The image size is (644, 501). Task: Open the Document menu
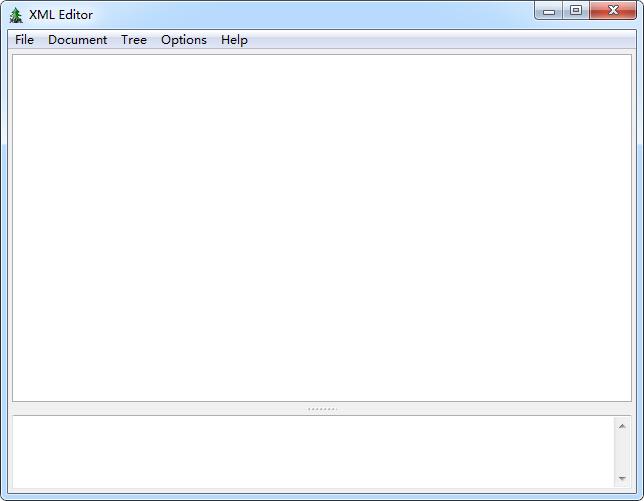[x=77, y=40]
